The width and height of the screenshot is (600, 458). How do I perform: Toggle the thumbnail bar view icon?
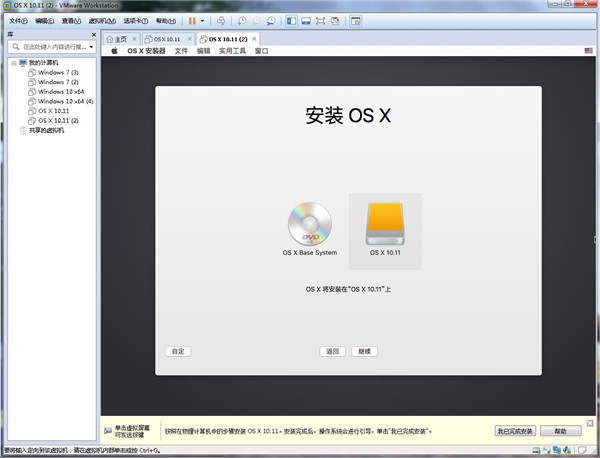pyautogui.click(x=306, y=21)
